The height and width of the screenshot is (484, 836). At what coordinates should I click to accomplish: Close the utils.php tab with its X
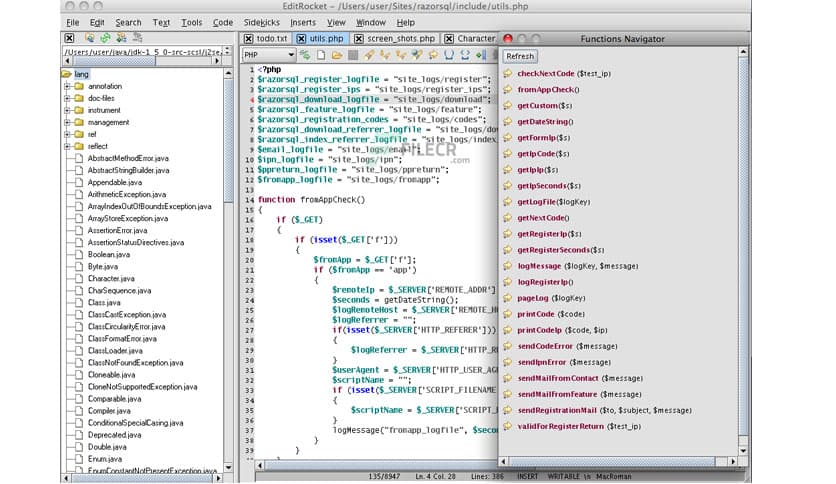pyautogui.click(x=301, y=38)
